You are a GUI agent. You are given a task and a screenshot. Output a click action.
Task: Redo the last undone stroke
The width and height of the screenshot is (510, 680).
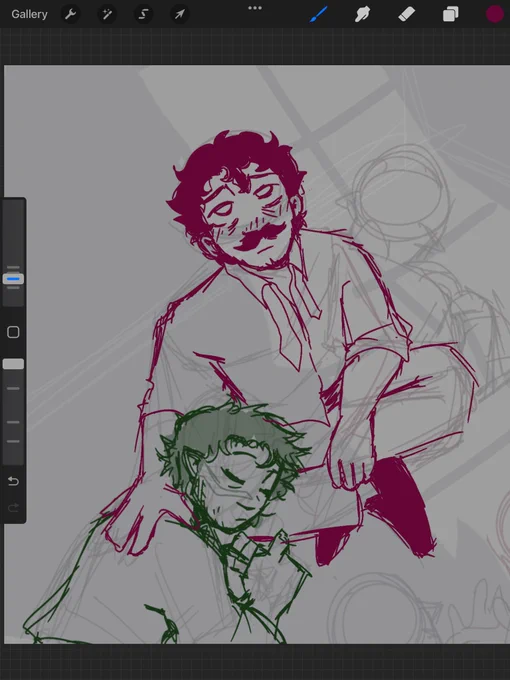[13, 507]
